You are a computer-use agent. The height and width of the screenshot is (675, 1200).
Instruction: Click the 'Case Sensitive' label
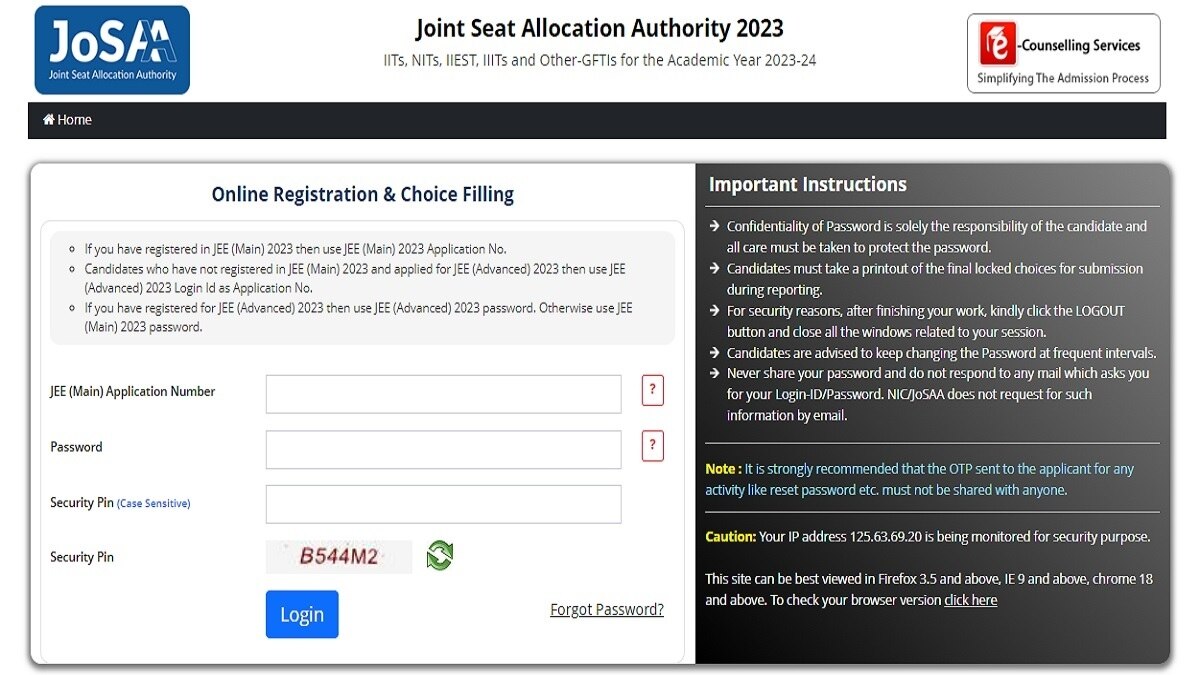point(155,504)
